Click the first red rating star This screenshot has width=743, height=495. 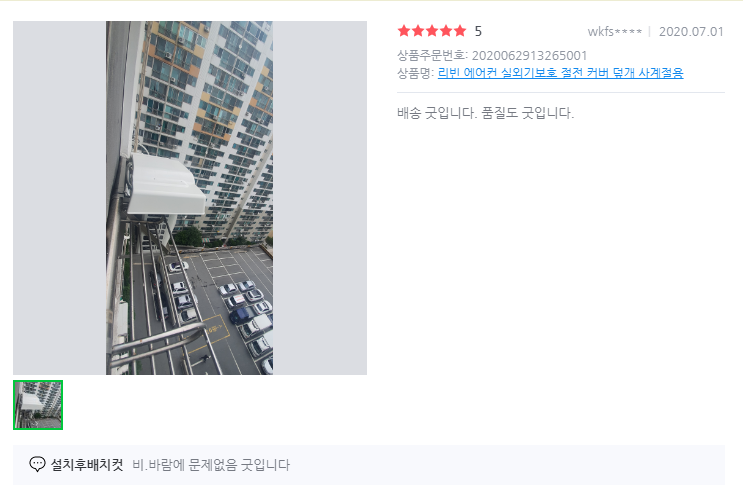click(x=404, y=31)
